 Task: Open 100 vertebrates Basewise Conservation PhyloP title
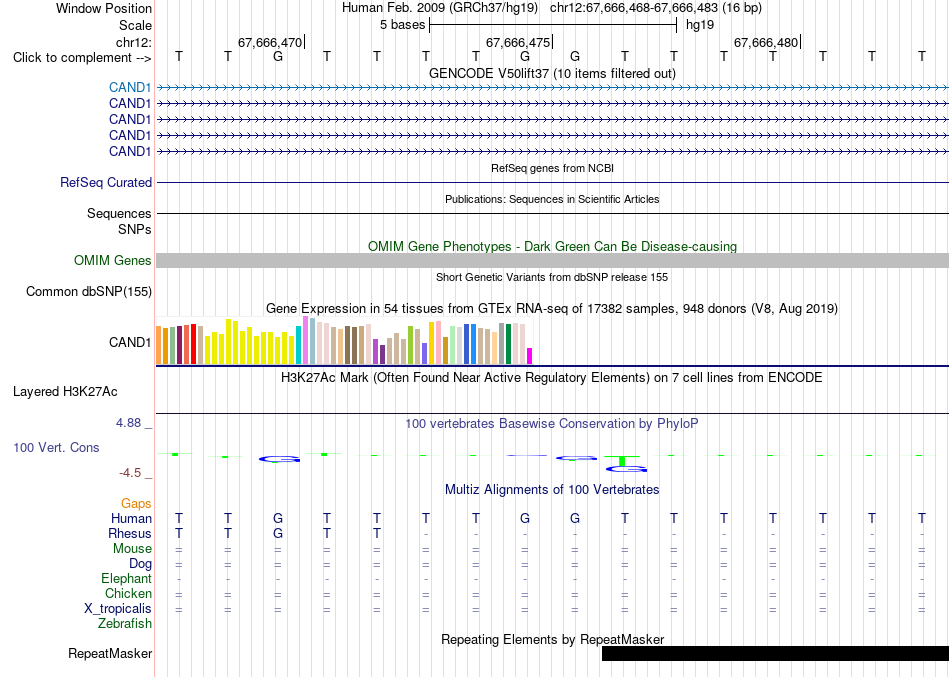552,424
